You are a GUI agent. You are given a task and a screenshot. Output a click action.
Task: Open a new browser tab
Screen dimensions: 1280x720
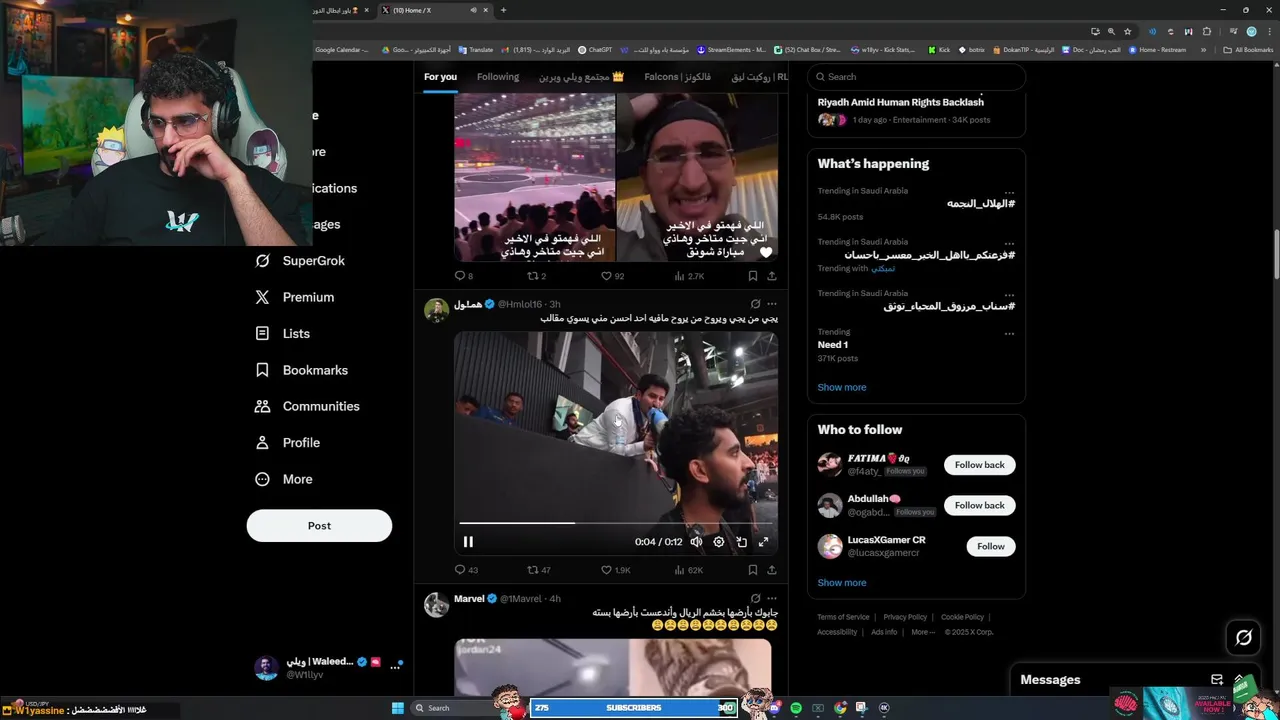coord(503,10)
